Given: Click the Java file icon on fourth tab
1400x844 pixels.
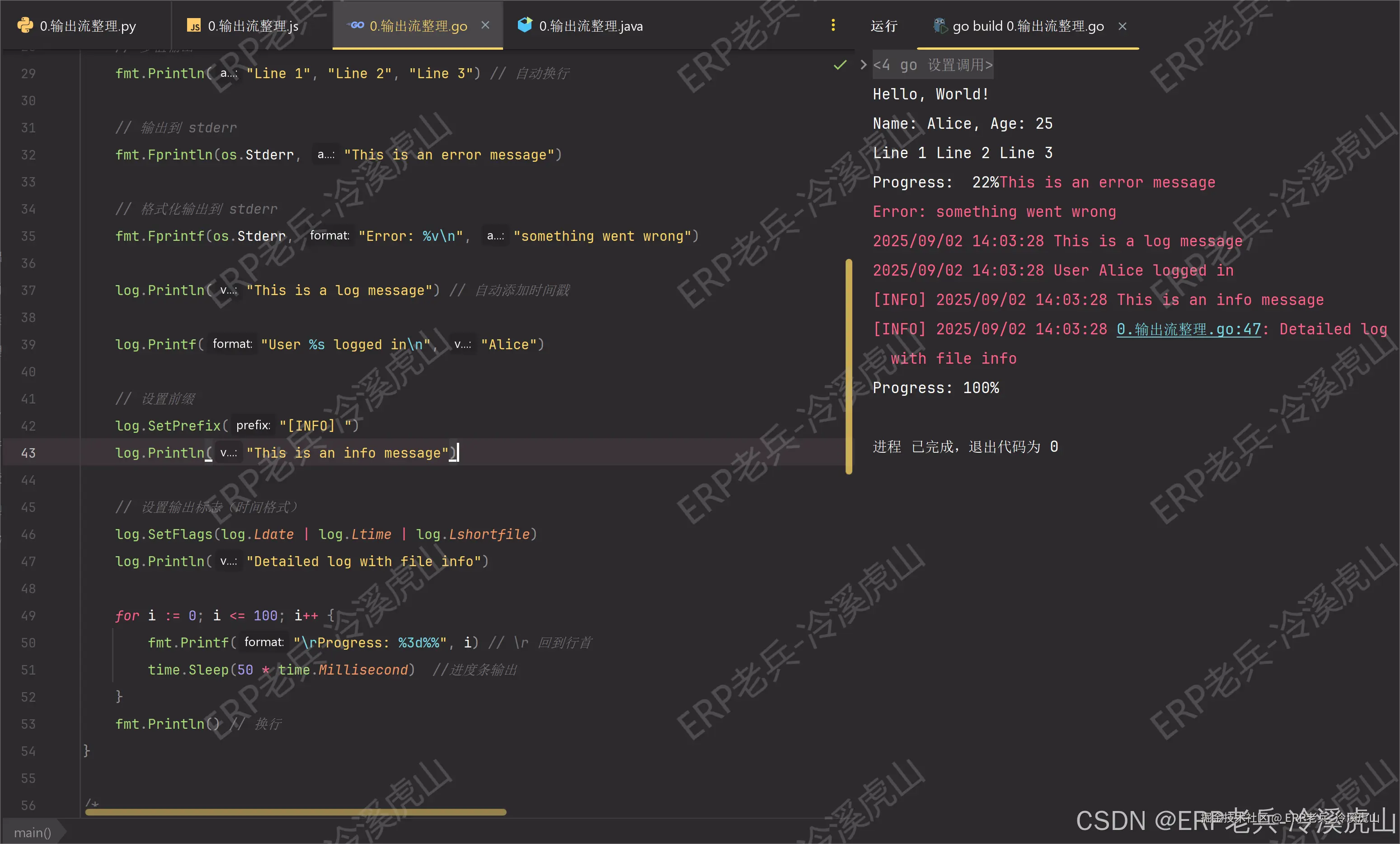Looking at the screenshot, I should click(525, 25).
